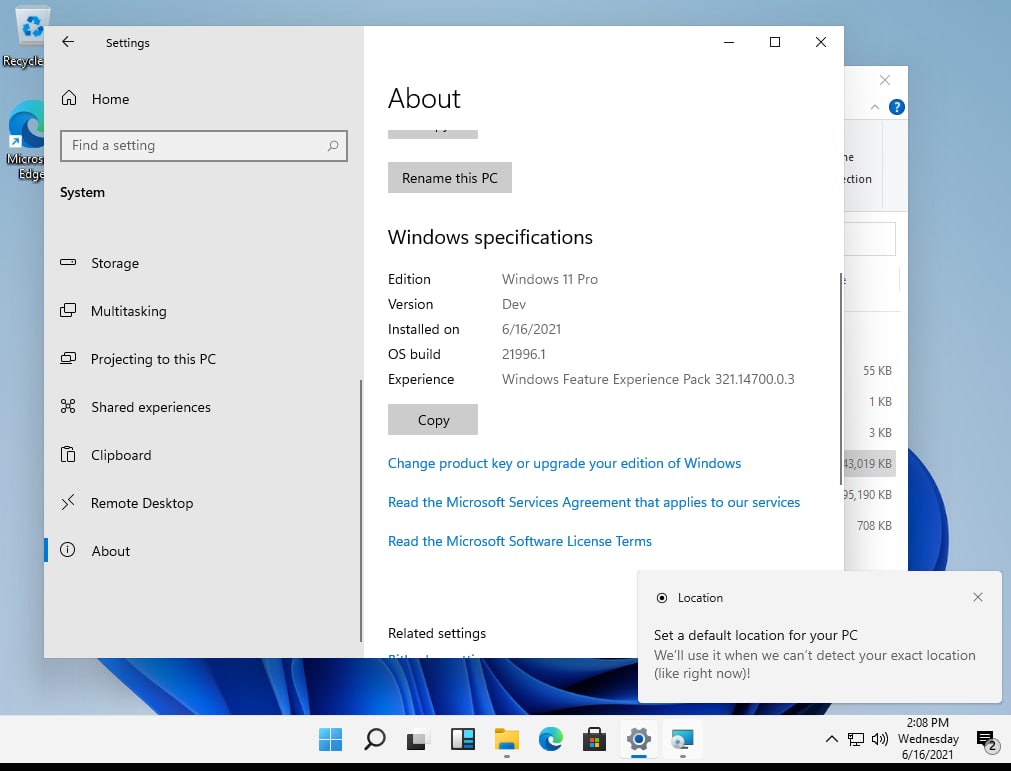Open Storage settings

(x=100, y=263)
